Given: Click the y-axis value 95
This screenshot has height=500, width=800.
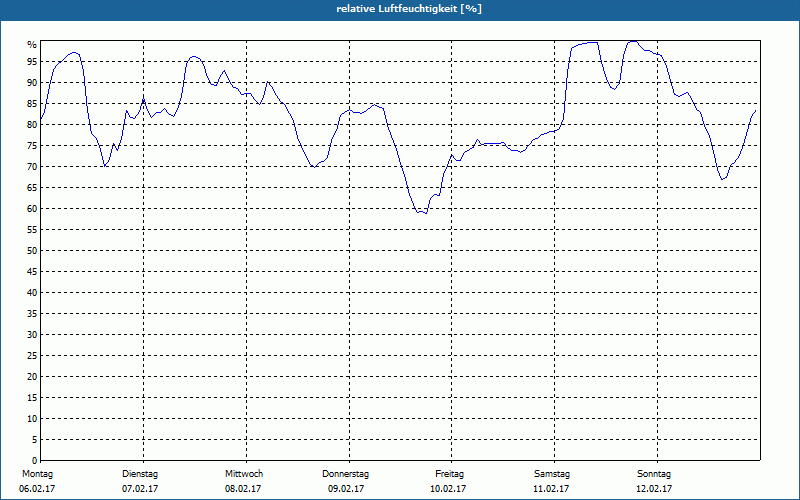Looking at the screenshot, I should tap(32, 62).
